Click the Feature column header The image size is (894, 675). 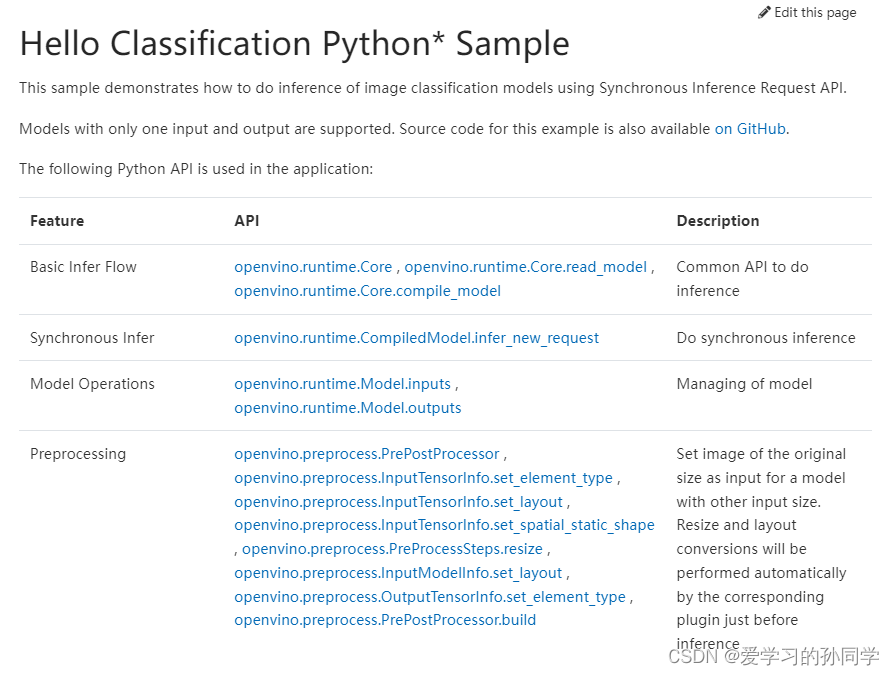pos(57,221)
